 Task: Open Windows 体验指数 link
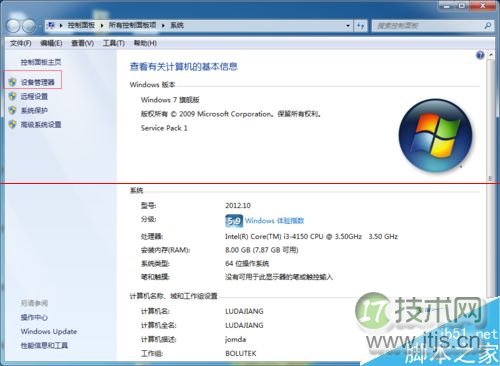274,221
